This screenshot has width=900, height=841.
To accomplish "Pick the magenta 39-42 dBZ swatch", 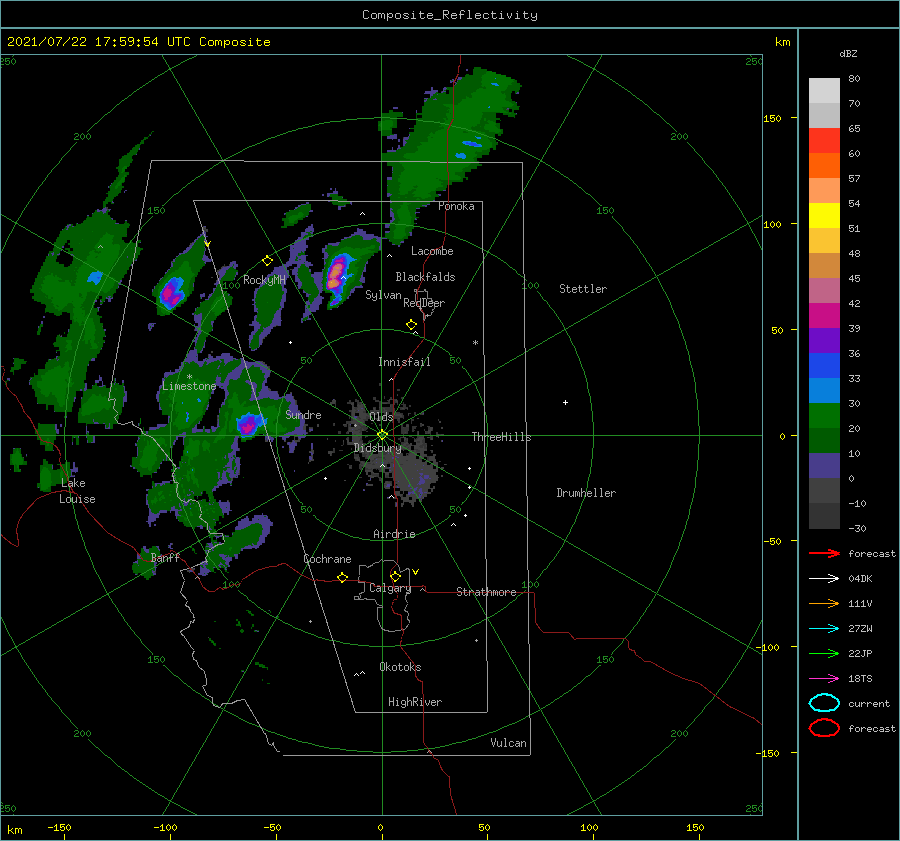I will 824,316.
